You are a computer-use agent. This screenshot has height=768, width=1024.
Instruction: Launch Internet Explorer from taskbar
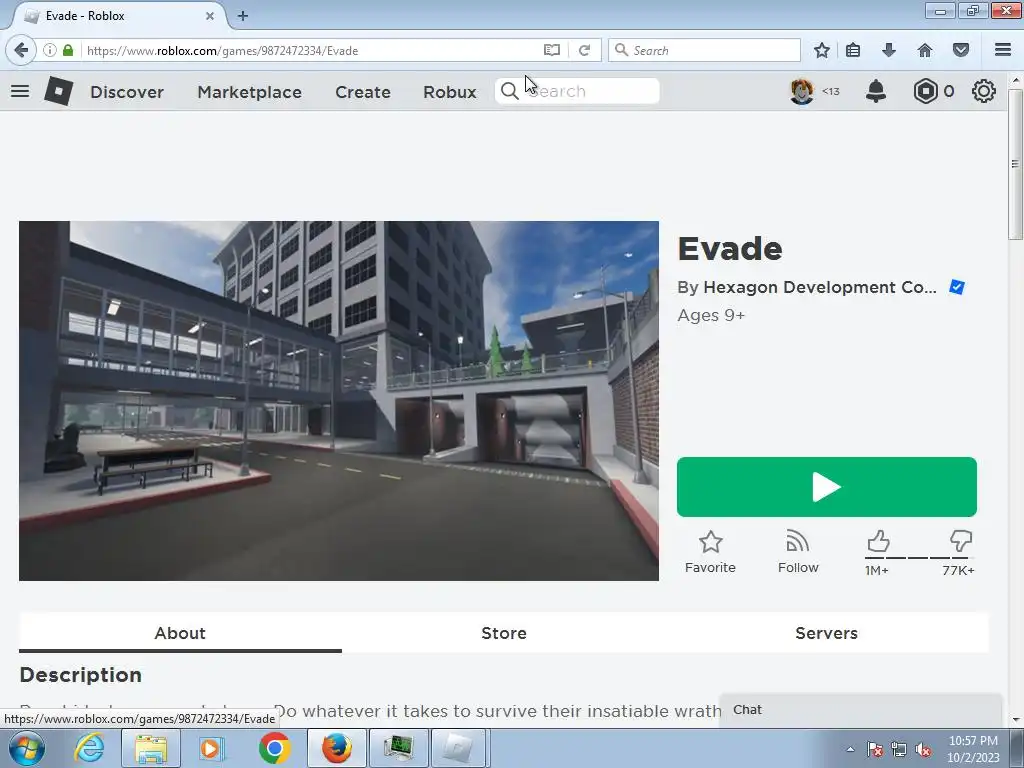coord(89,748)
